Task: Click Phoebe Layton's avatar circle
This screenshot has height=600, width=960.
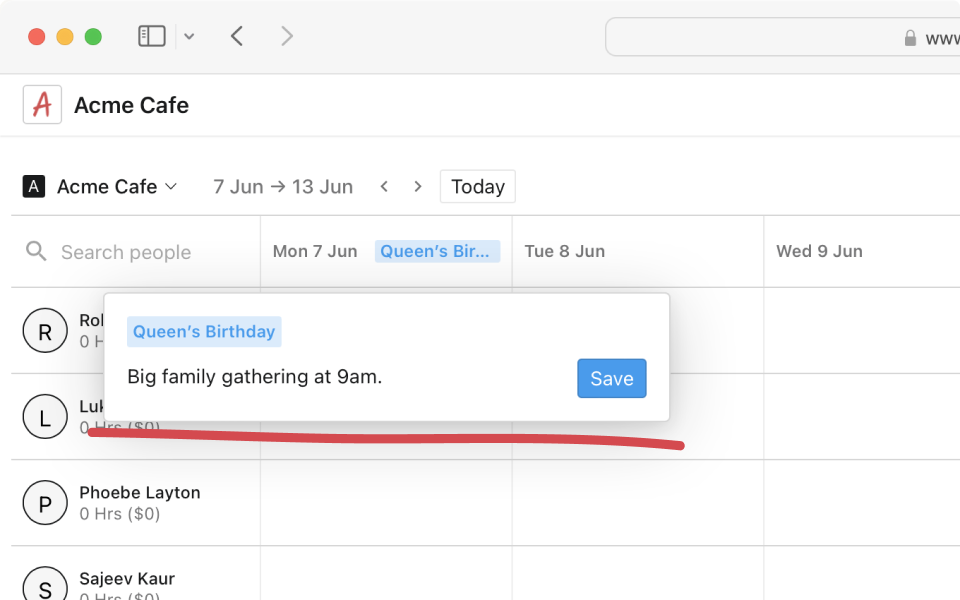Action: (45, 503)
